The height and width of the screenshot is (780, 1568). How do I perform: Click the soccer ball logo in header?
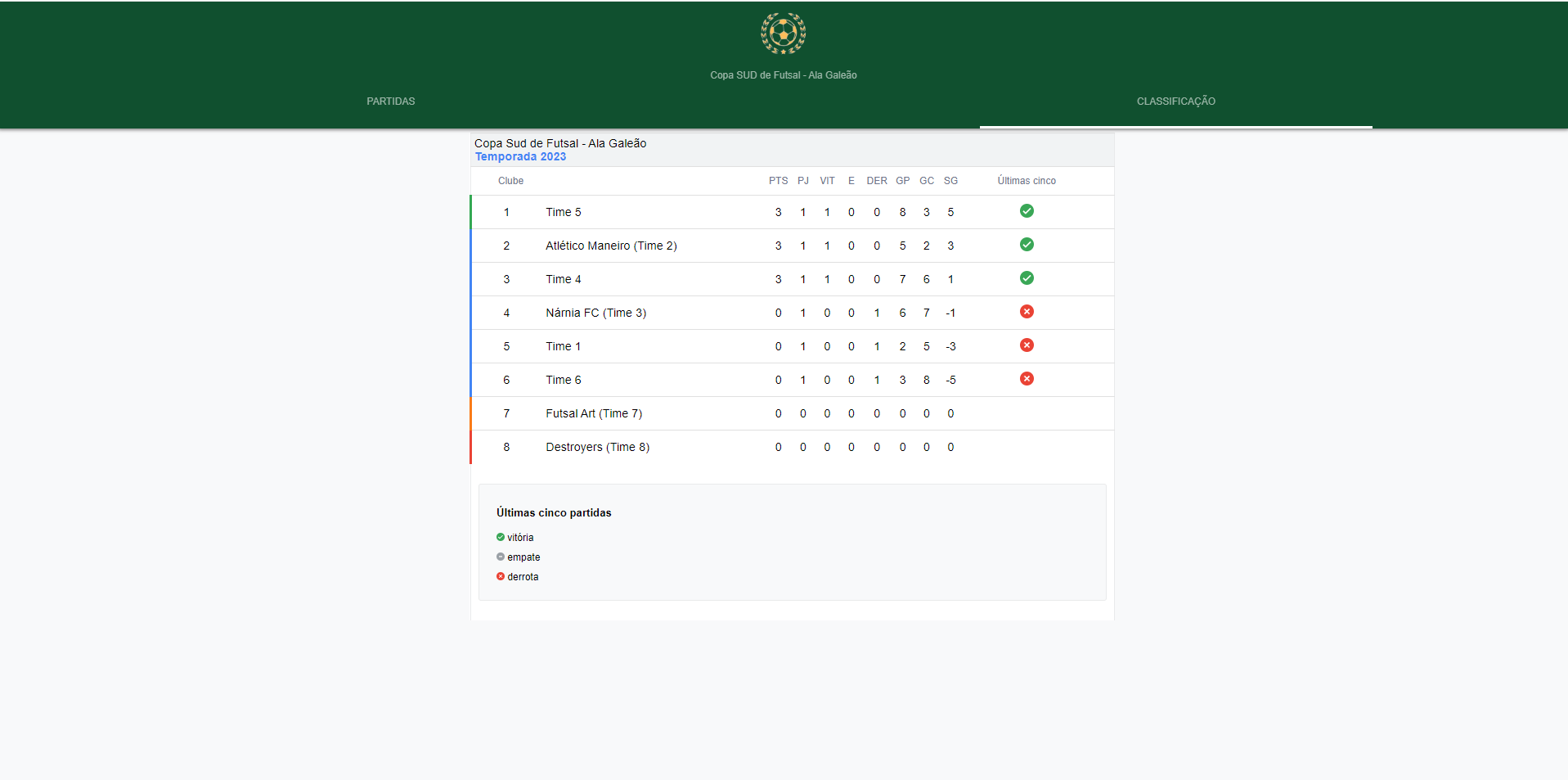click(x=783, y=34)
